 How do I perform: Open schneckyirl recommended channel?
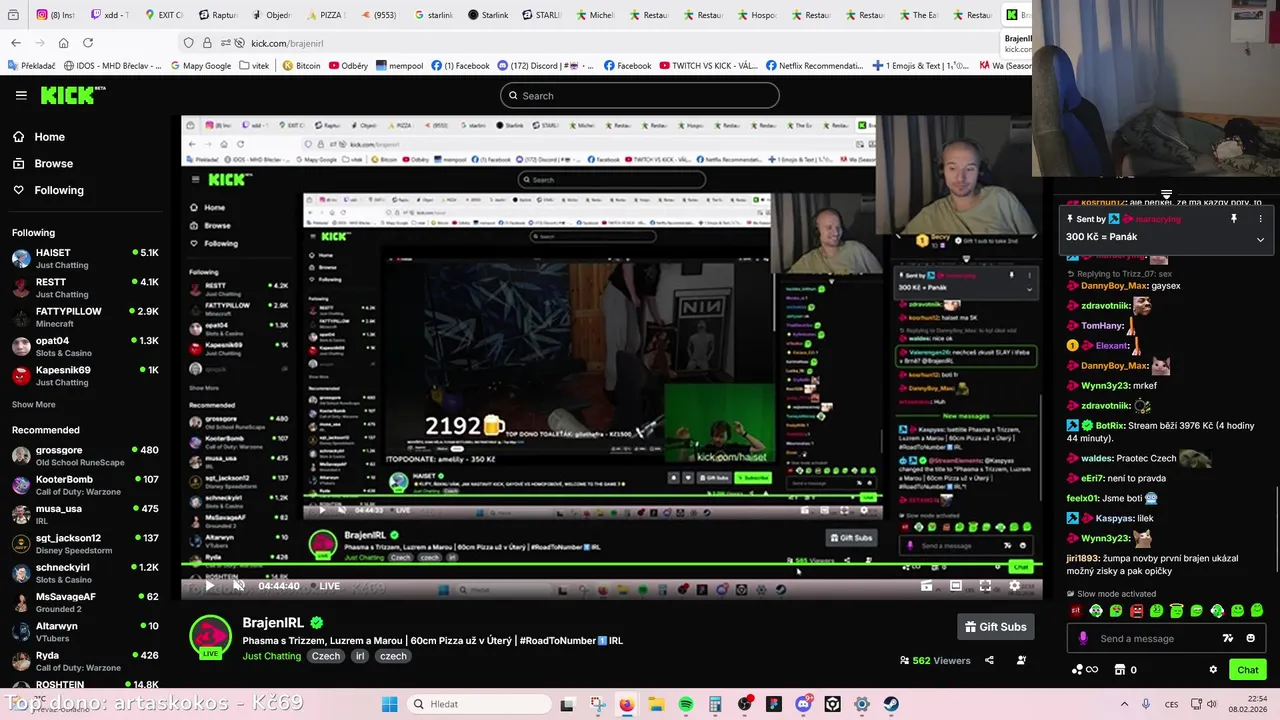click(x=85, y=573)
